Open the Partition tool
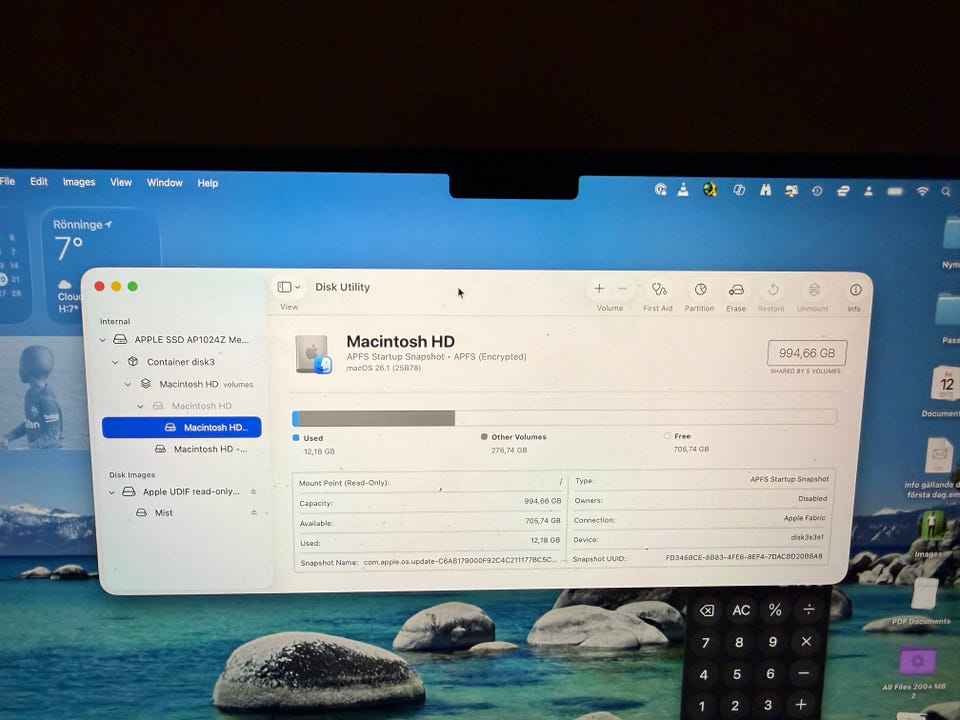 [700, 290]
